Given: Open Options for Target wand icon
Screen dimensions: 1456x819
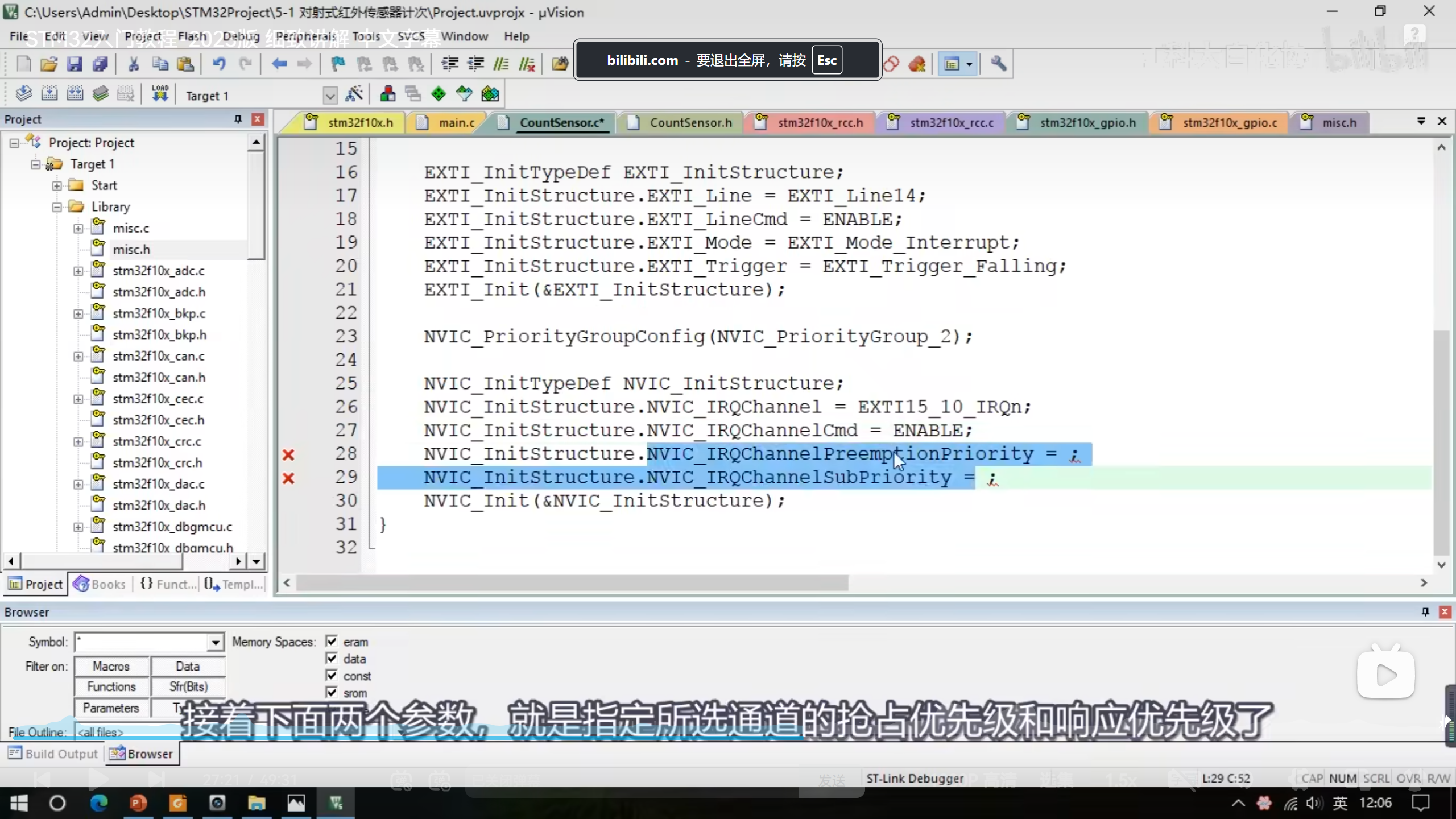Looking at the screenshot, I should pos(354,94).
